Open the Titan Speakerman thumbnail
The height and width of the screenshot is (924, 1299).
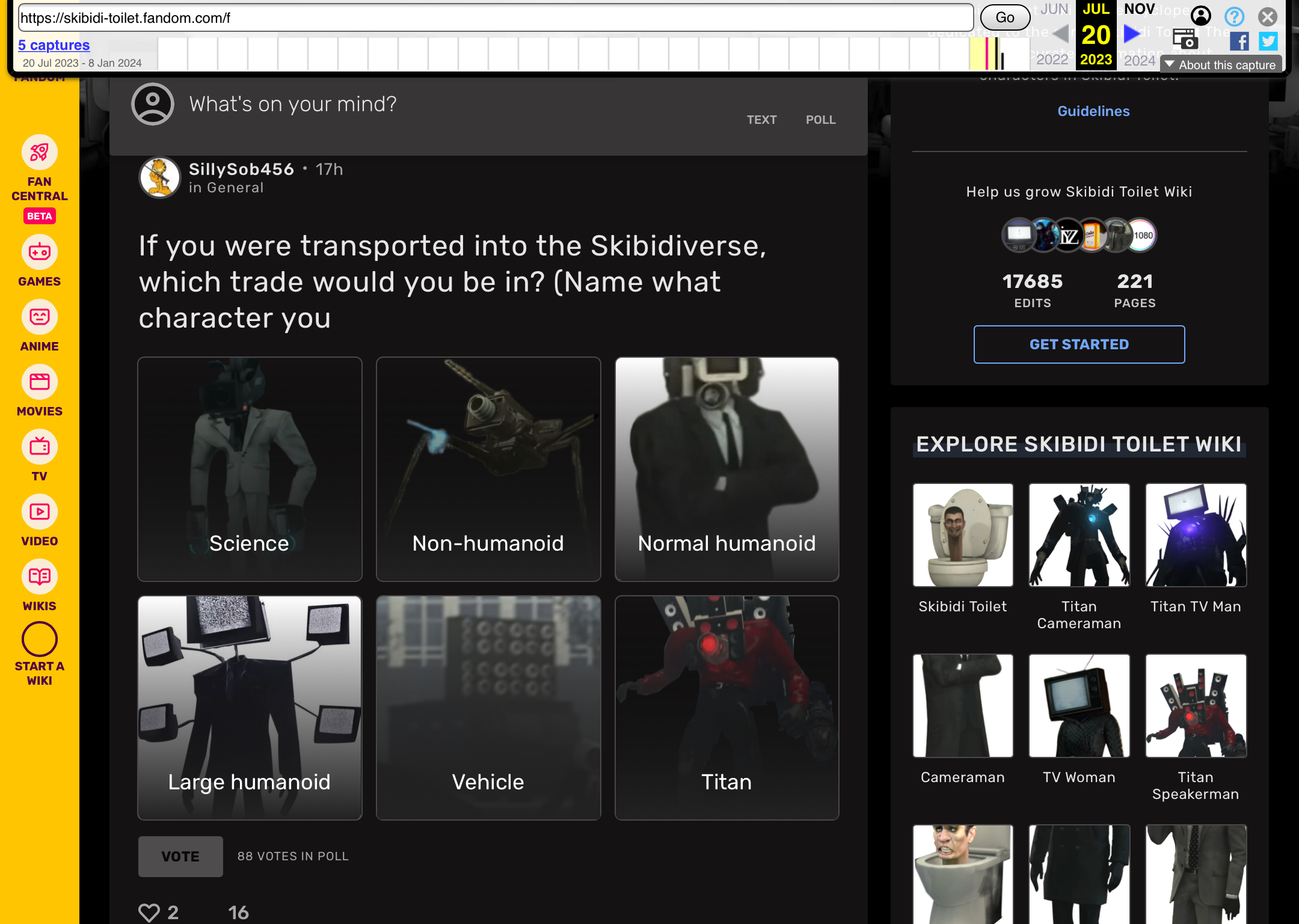coord(1196,706)
